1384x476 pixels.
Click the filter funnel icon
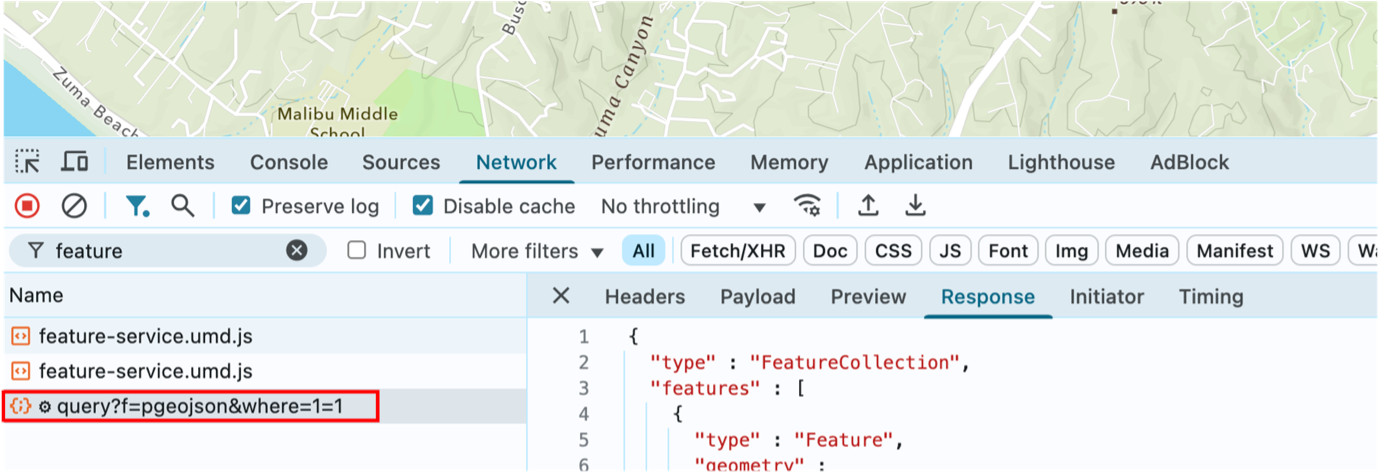137,206
